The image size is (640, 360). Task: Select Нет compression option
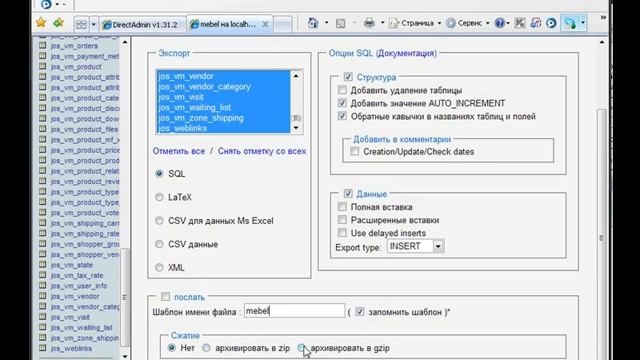point(172,348)
